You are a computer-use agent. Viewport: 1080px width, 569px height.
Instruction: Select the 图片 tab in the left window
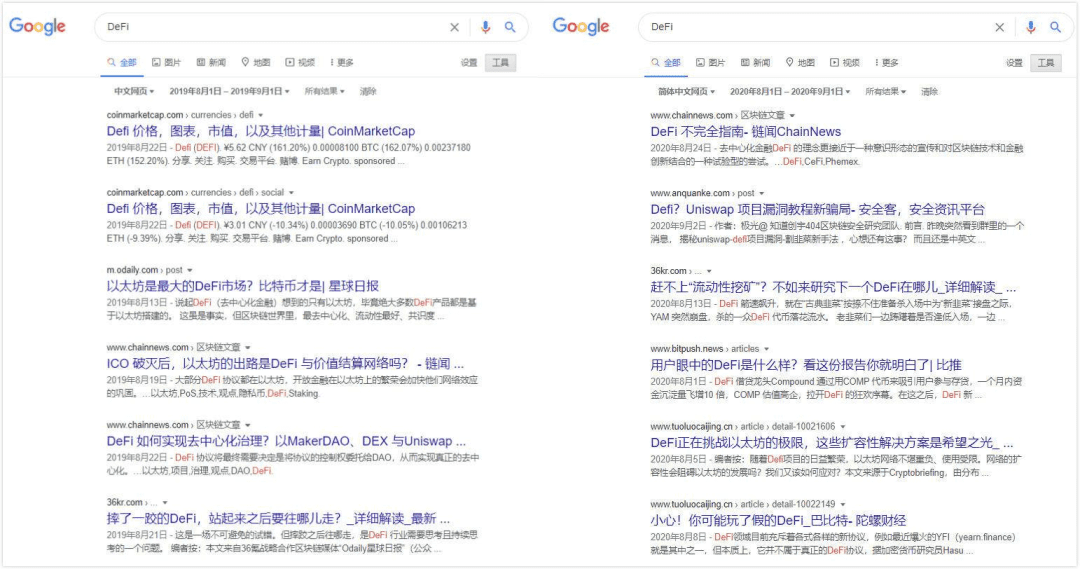click(167, 63)
